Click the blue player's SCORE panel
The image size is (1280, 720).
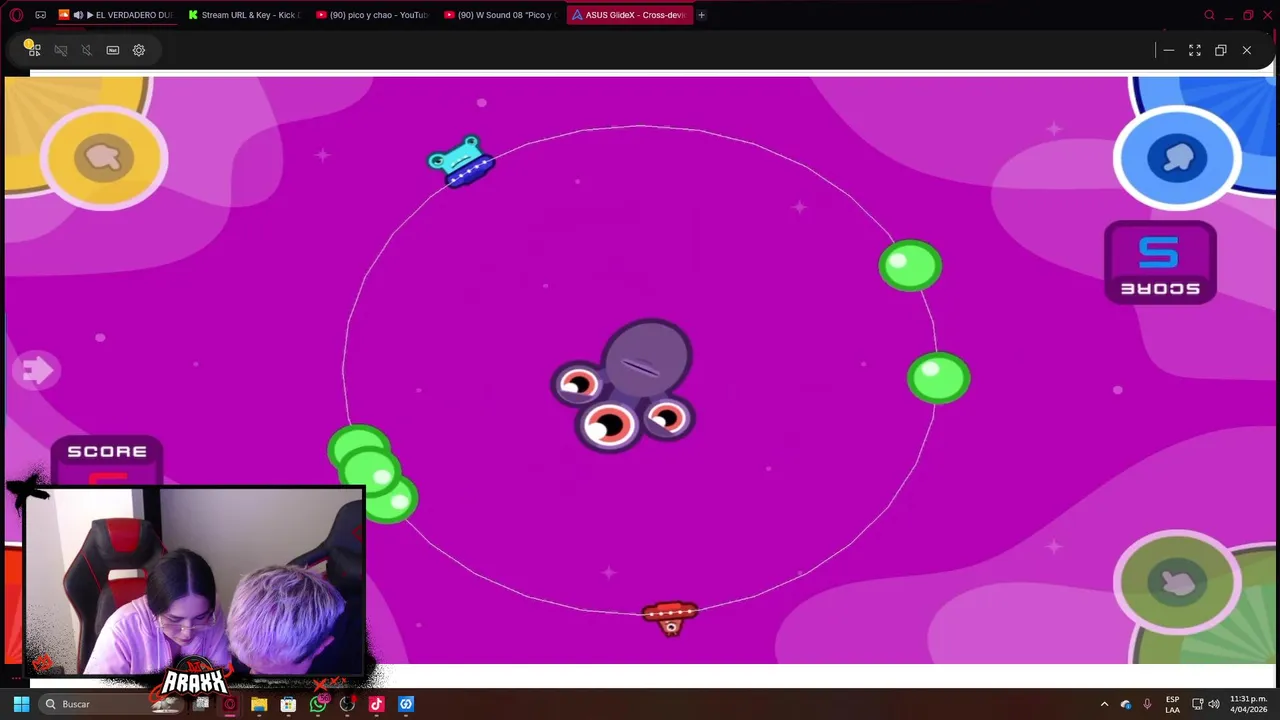[x=1160, y=263]
